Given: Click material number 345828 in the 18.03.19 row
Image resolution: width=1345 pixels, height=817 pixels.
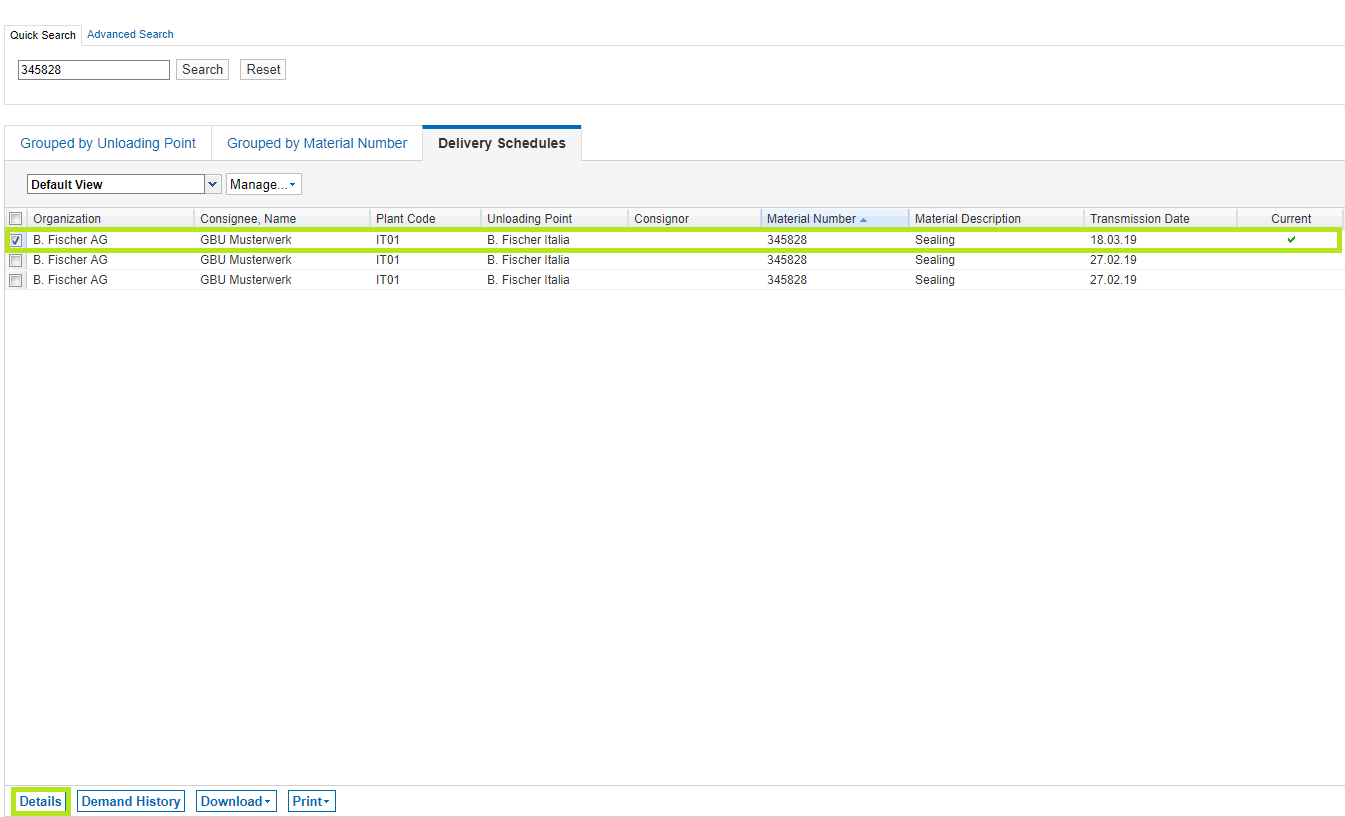Looking at the screenshot, I should coord(787,240).
